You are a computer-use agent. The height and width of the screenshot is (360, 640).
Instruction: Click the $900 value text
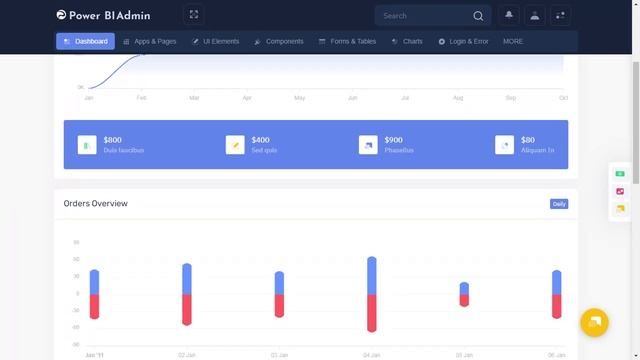(x=393, y=140)
